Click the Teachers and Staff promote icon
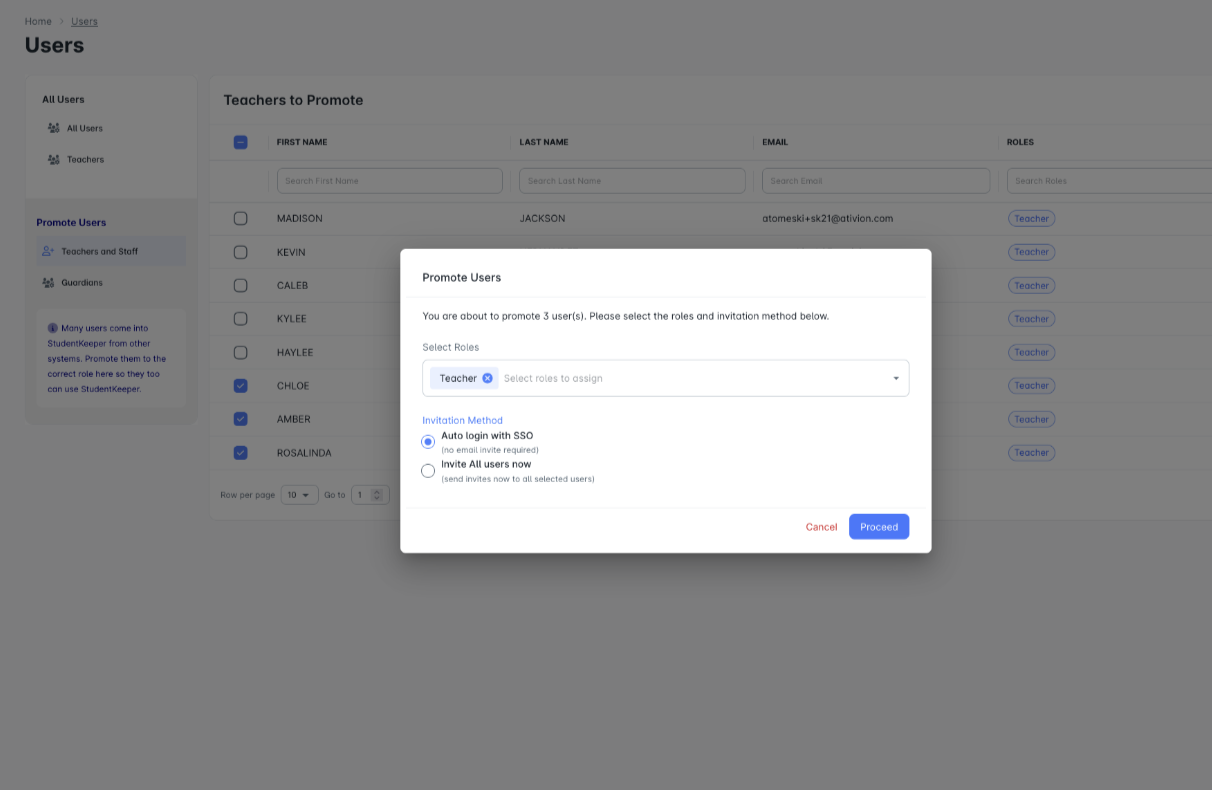 [x=48, y=251]
